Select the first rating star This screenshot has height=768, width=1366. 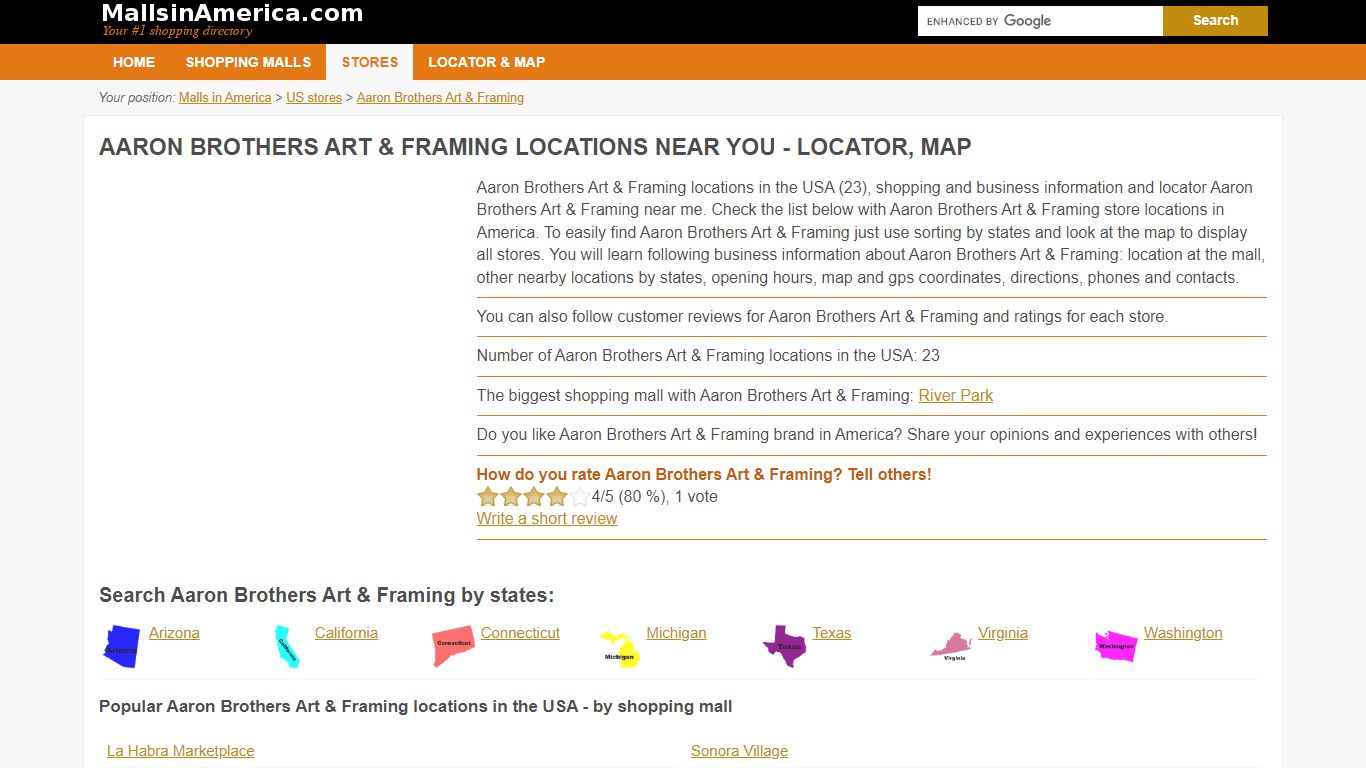[488, 497]
